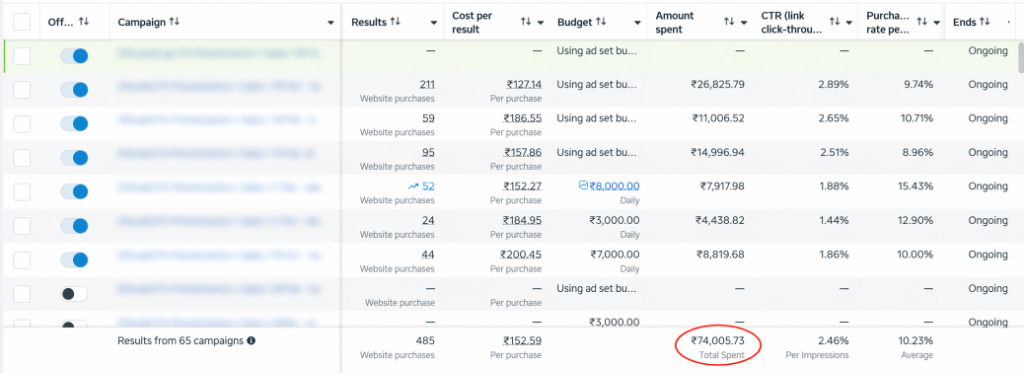Click trend arrow icon beside 52 results
Screen dimensions: 1024x373
click(413, 186)
